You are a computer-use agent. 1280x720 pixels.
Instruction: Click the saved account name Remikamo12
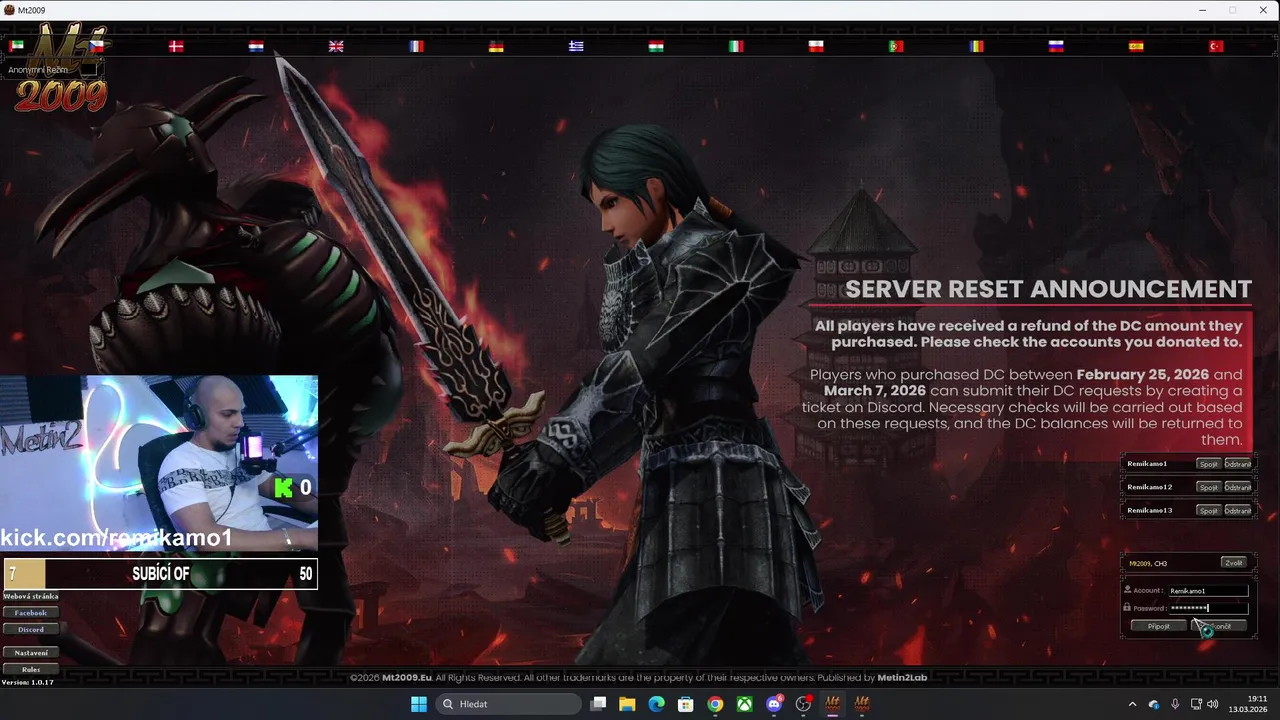[x=1150, y=487]
